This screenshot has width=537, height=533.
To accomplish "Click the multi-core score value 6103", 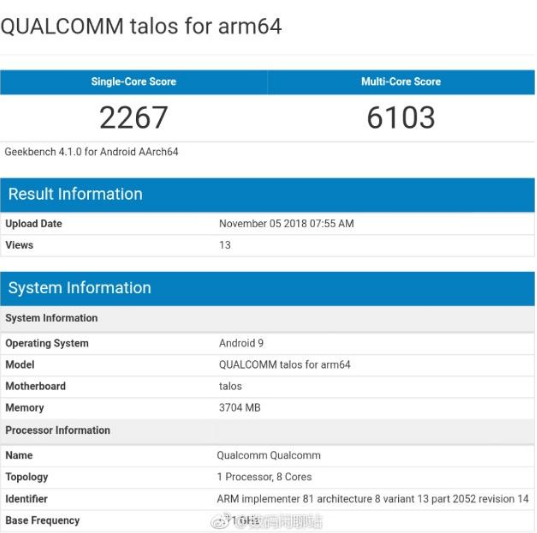I will click(401, 117).
